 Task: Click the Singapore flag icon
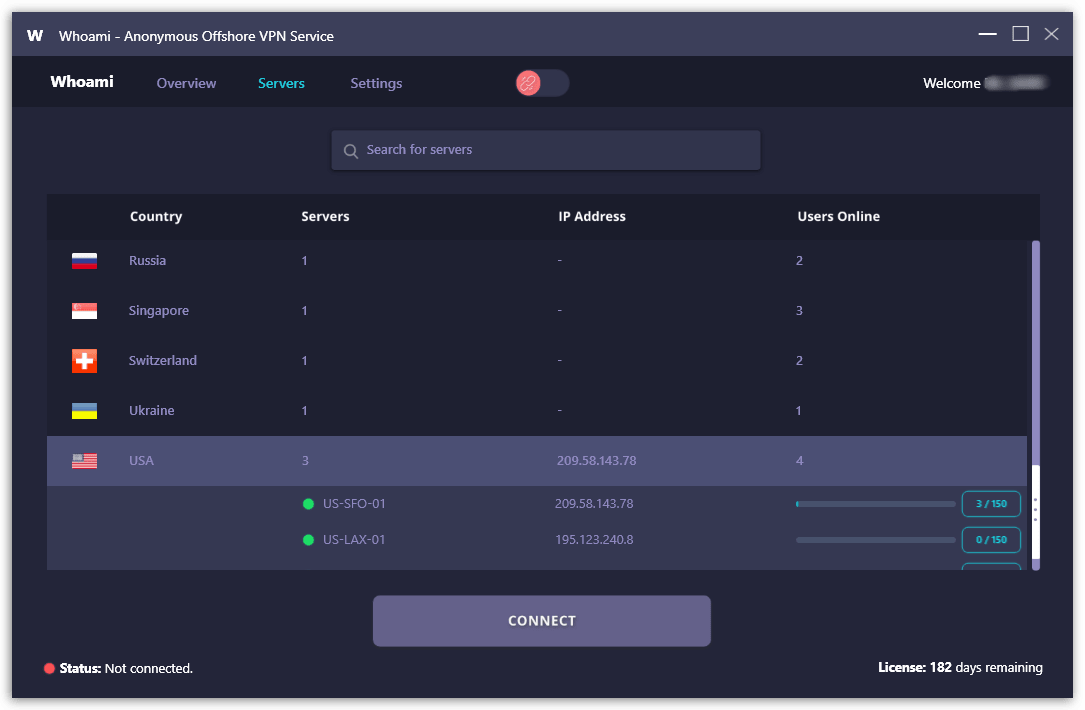pos(84,310)
